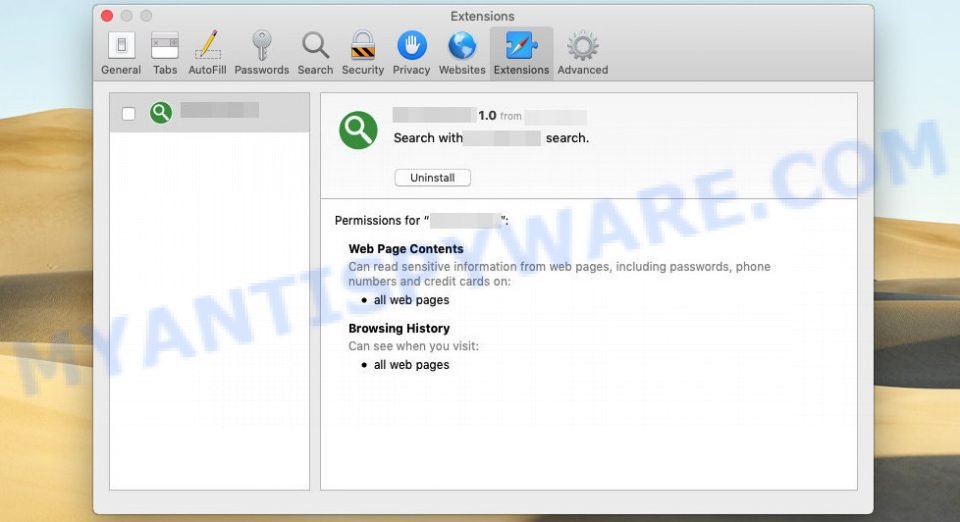
Task: Click the 'Can see when you visit:' text
Action: click(413, 346)
